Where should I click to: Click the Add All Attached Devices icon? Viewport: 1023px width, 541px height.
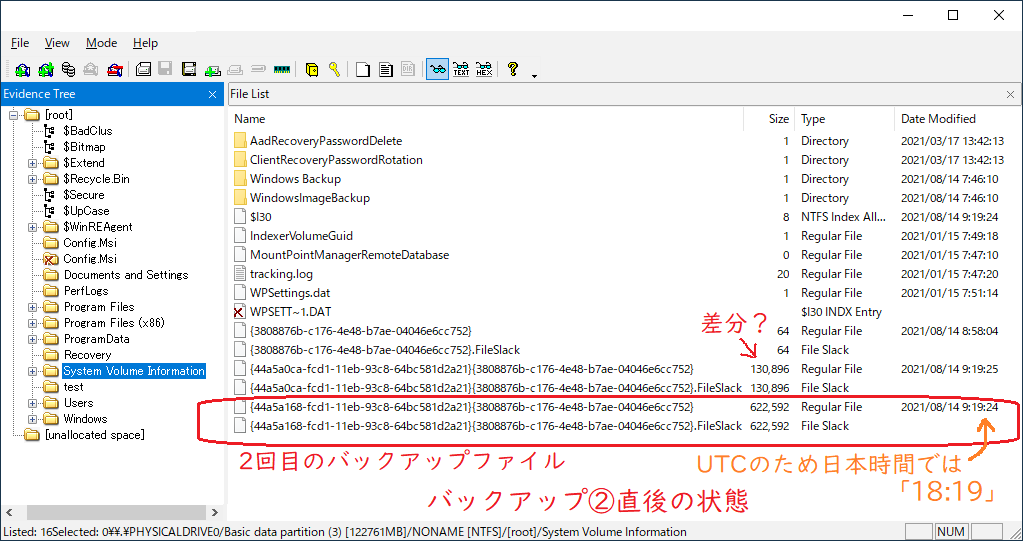46,69
